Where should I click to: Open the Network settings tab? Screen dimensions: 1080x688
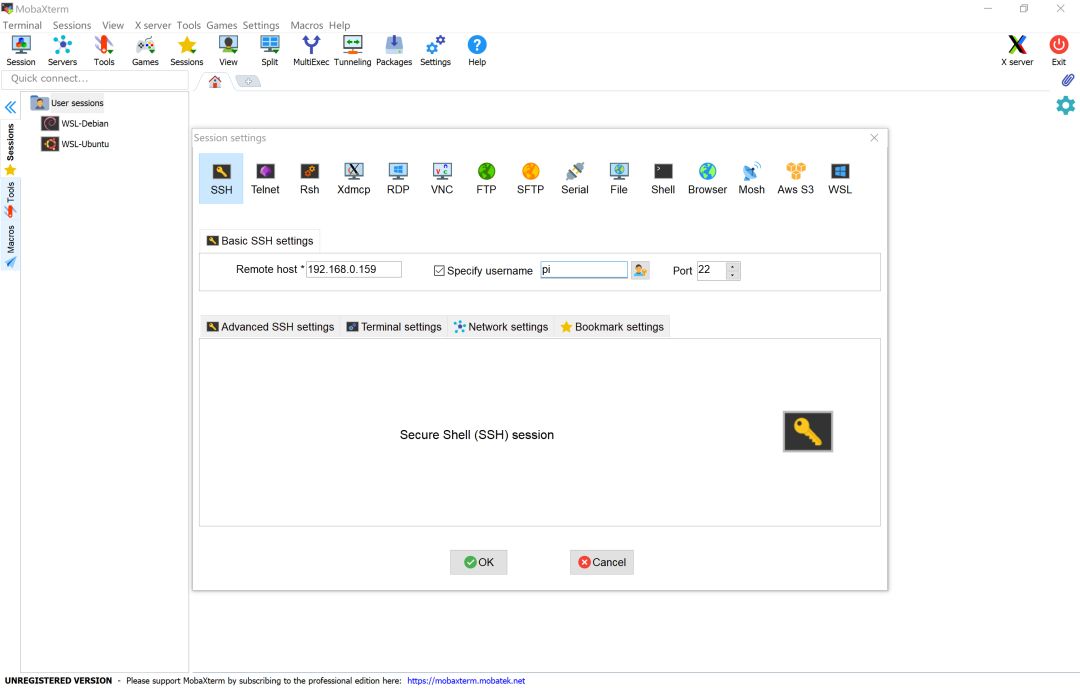pos(501,327)
